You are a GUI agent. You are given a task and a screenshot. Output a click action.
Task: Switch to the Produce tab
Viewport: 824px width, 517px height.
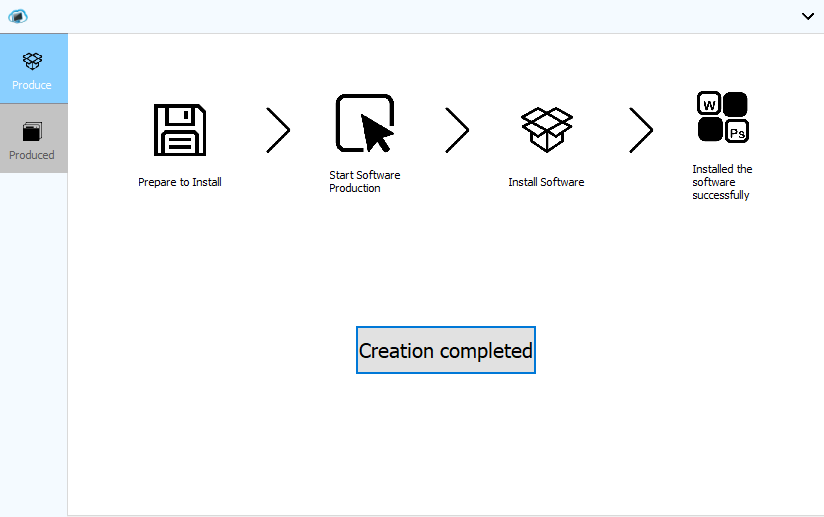(x=34, y=68)
